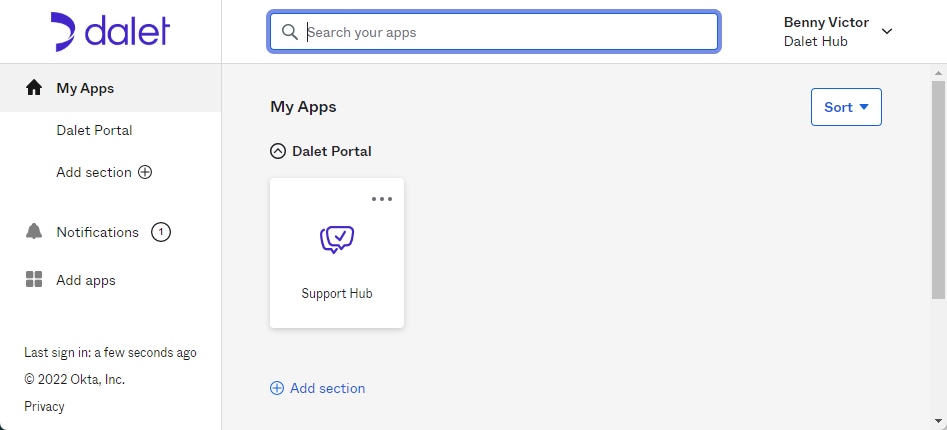Screen dimensions: 947x430
Task: Click the Support Hub label
Action: (x=337, y=294)
